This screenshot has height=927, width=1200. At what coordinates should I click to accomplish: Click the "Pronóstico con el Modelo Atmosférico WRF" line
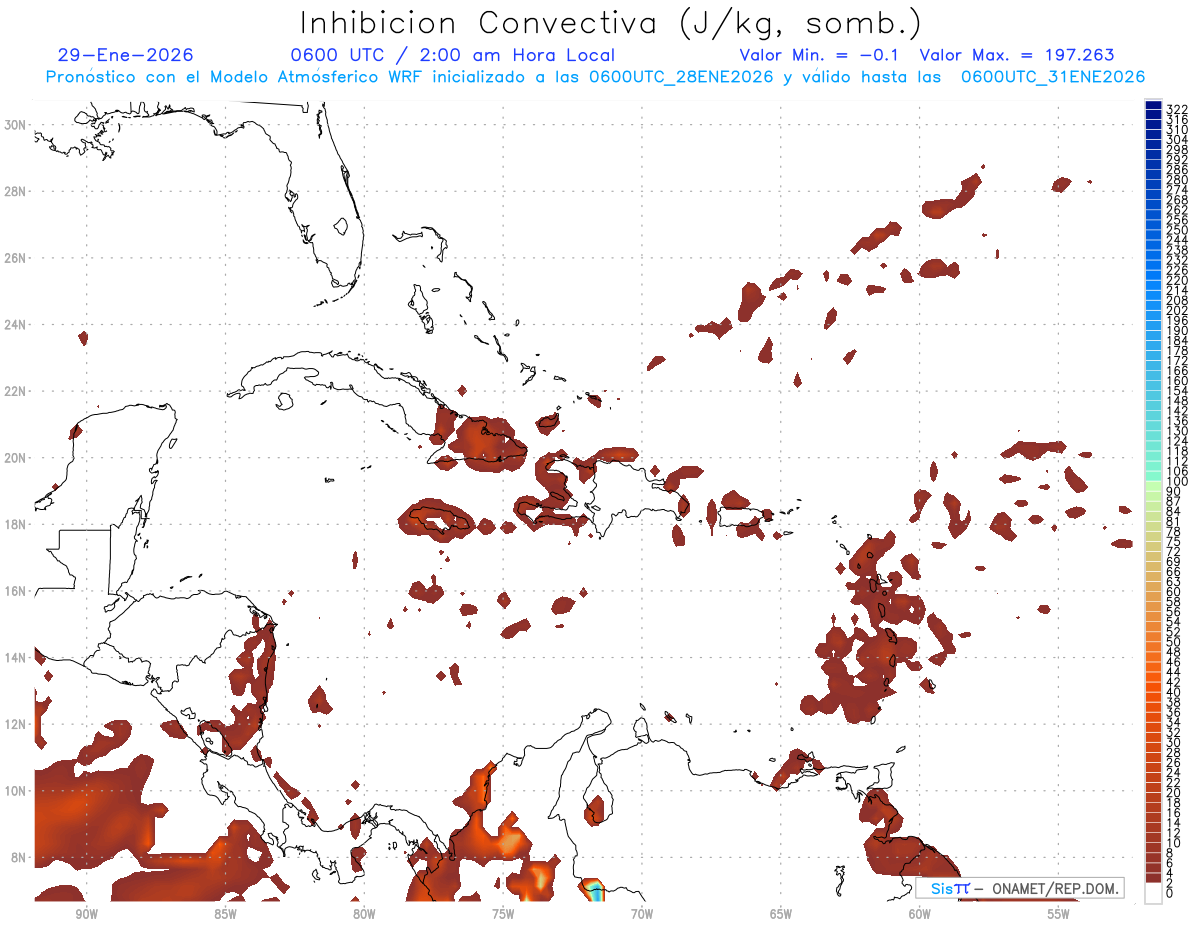pyautogui.click(x=595, y=77)
